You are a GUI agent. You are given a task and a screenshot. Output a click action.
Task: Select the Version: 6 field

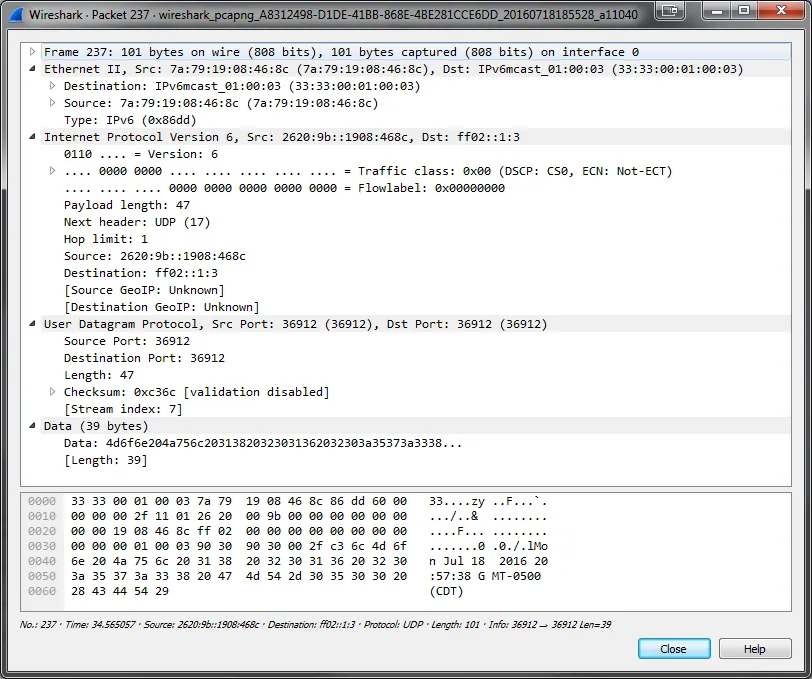click(x=141, y=154)
